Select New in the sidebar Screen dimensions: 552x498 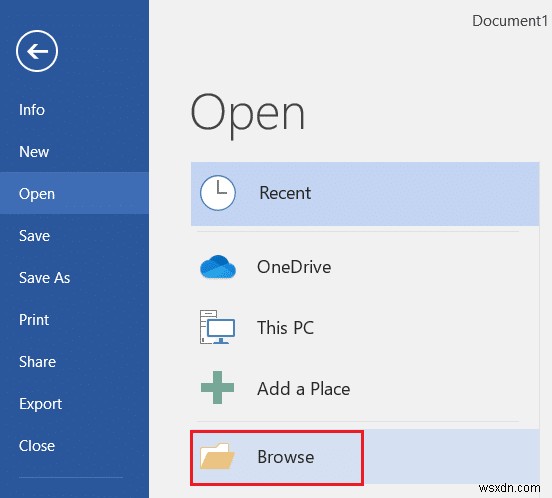click(74, 152)
